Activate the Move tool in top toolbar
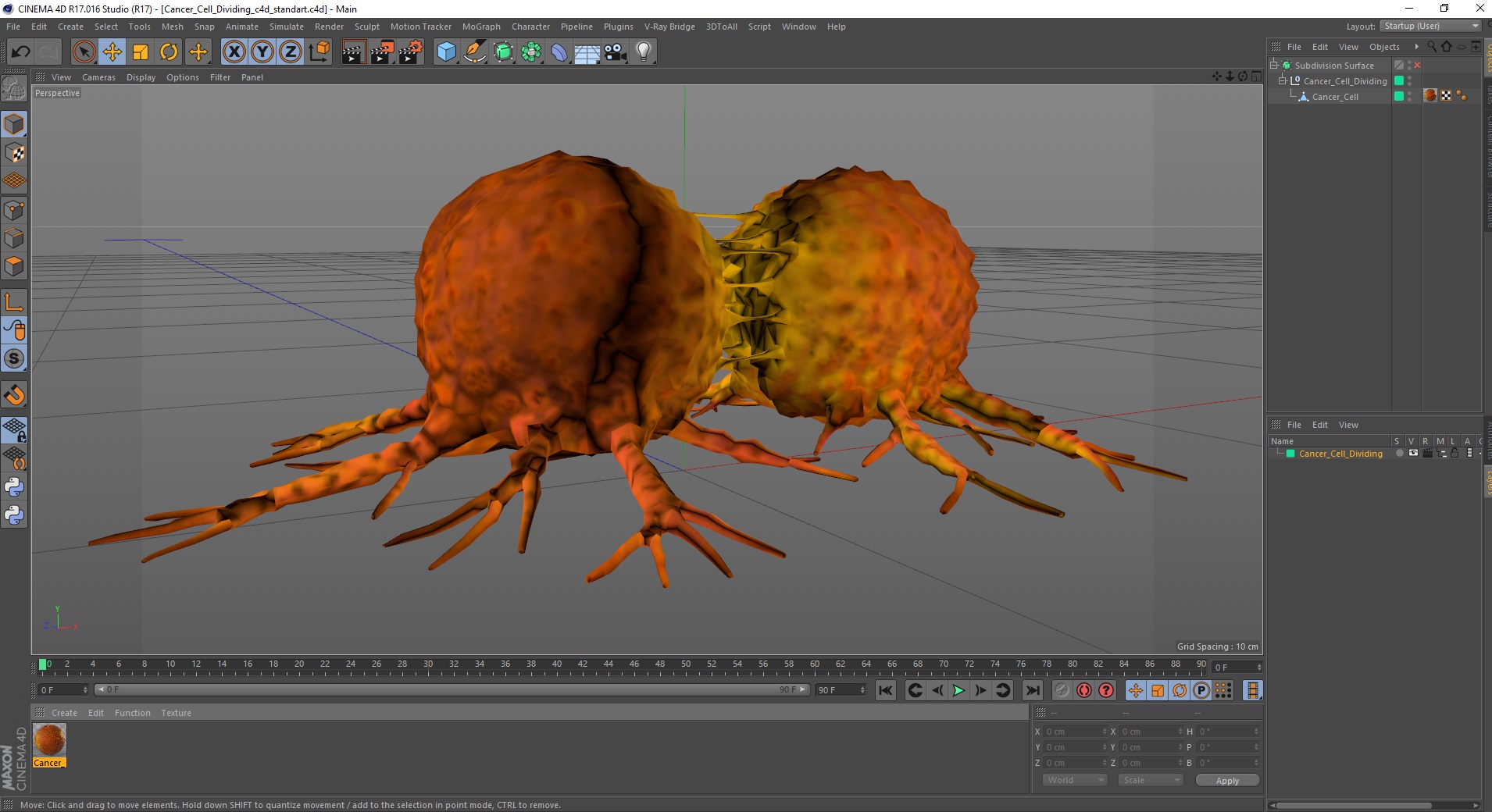The image size is (1492, 812). pos(112,52)
